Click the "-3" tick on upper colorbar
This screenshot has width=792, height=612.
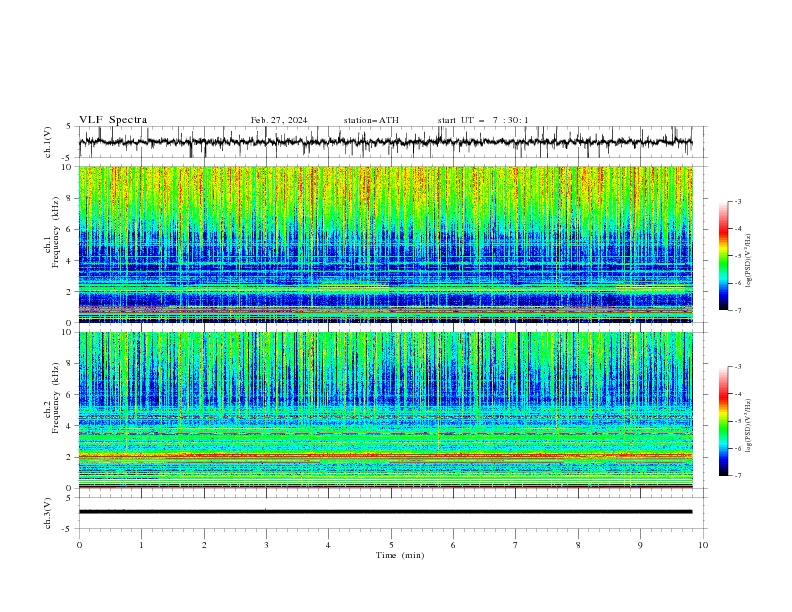tap(738, 201)
